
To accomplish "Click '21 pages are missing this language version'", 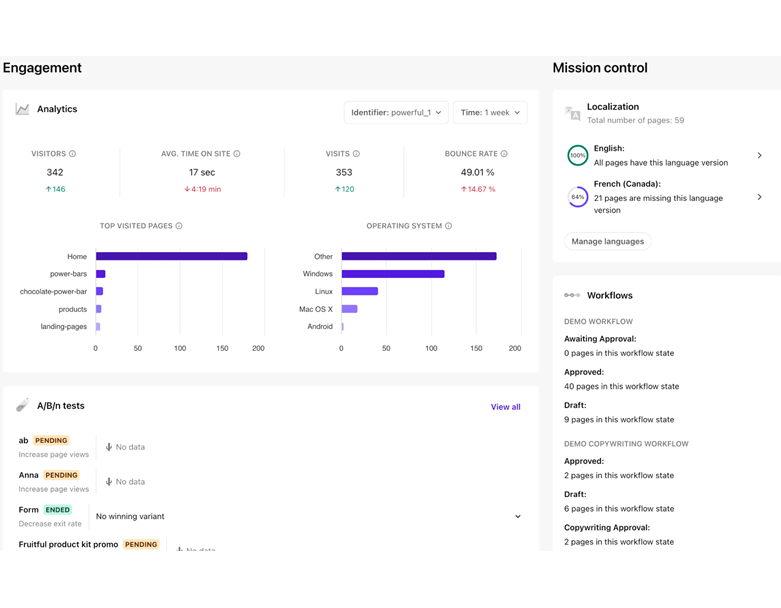I will pyautogui.click(x=658, y=204).
